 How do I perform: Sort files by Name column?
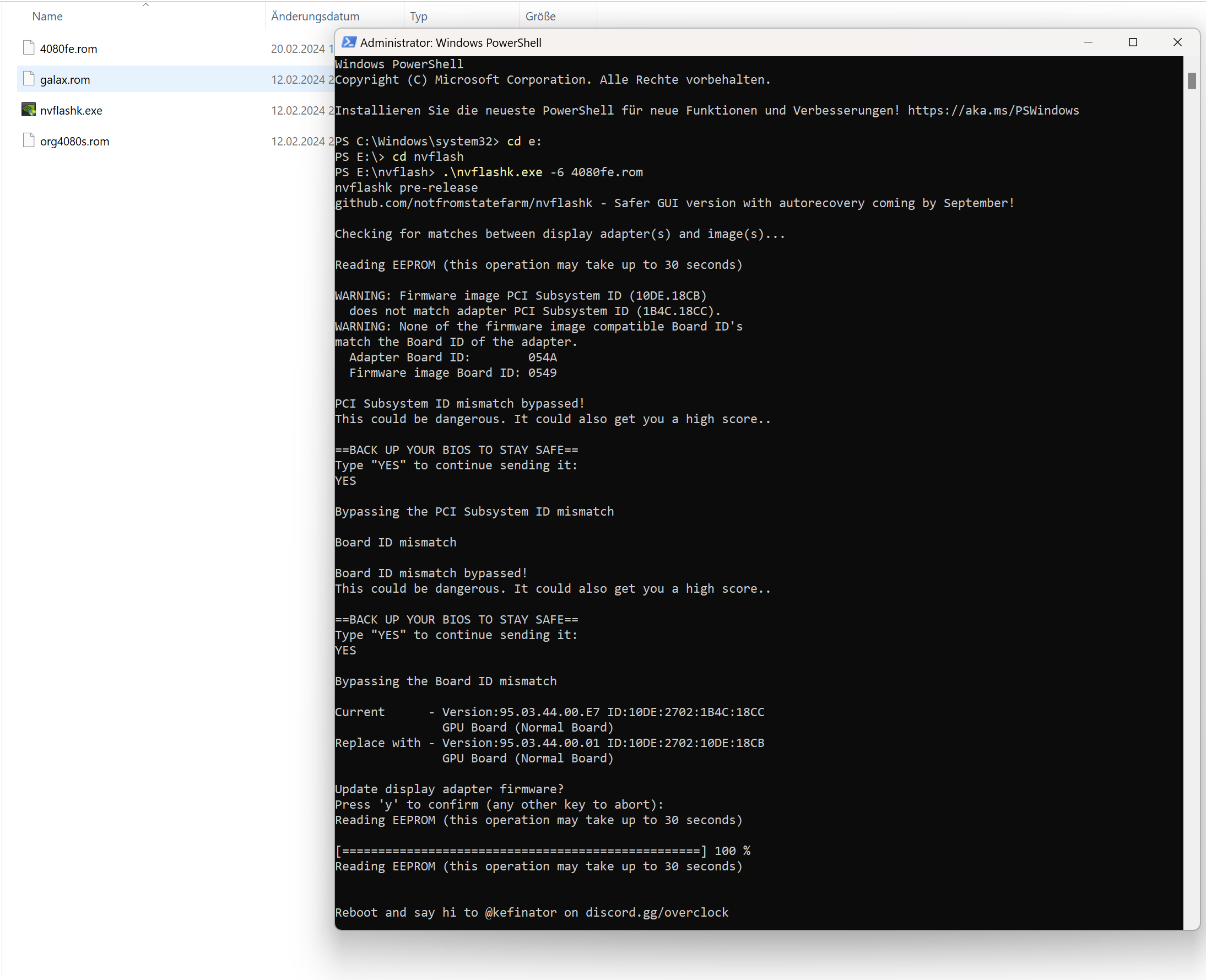47,17
